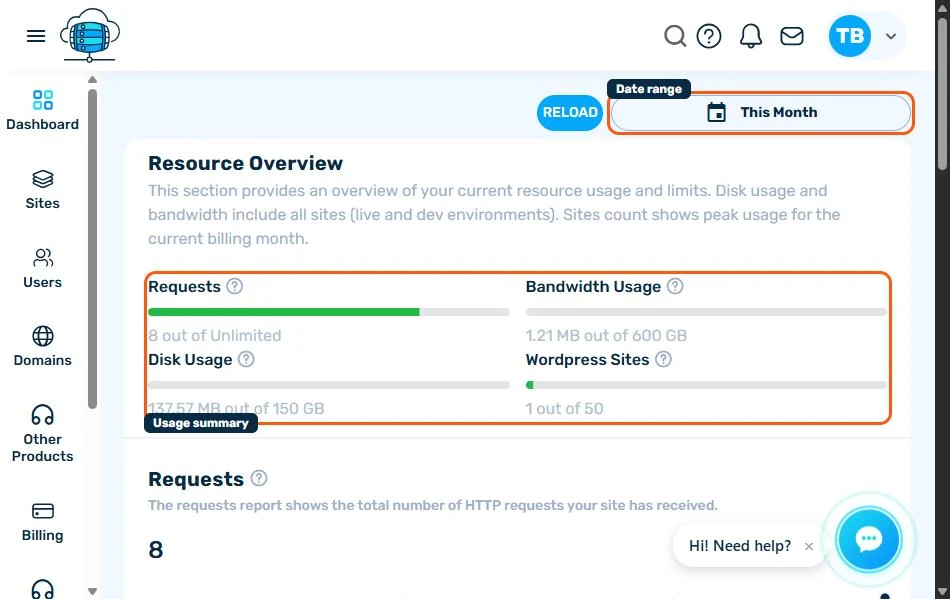Click the Hi! Need help? message
Viewport: 950px width, 599px height.
coord(740,546)
